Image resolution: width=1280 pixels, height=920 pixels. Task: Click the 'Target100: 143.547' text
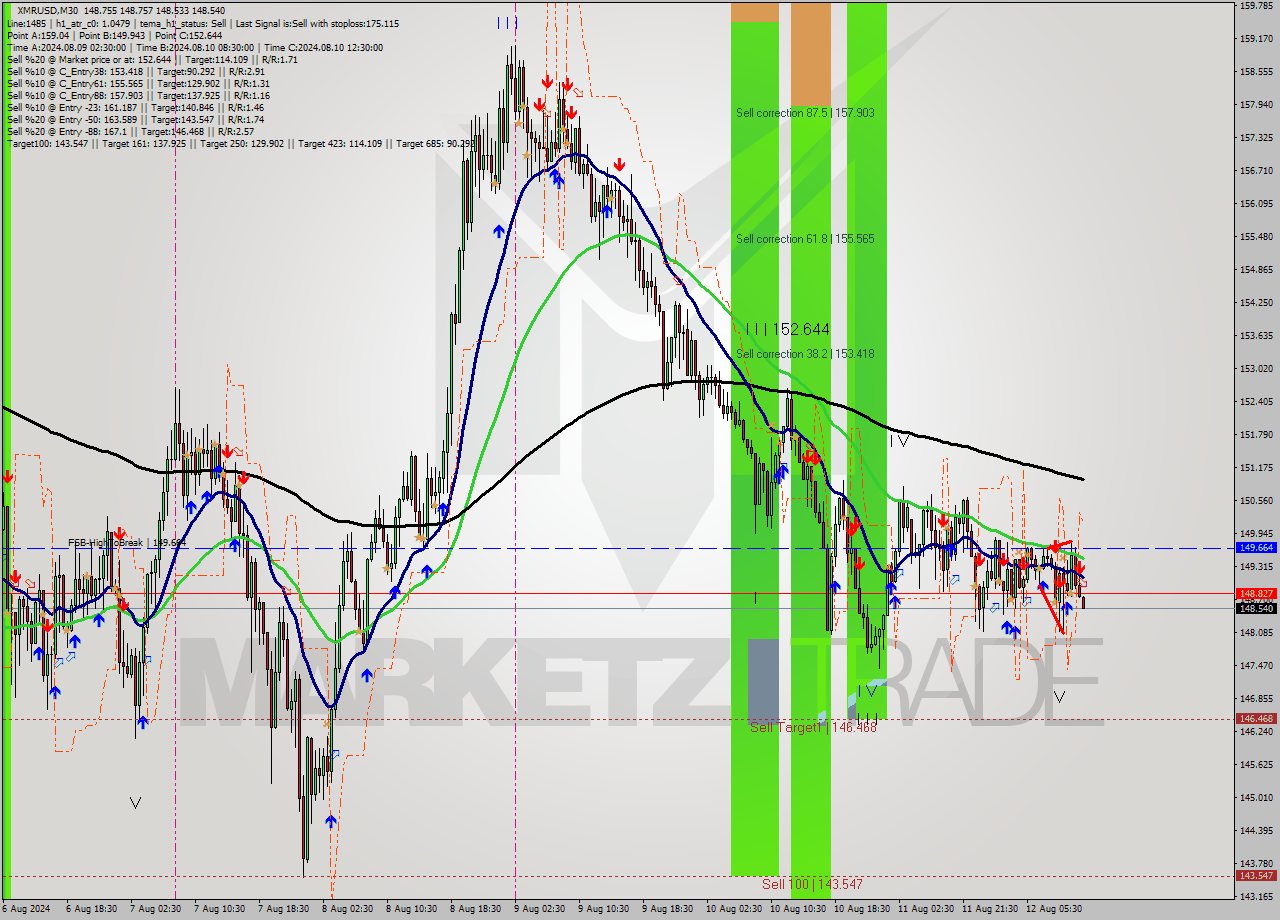pos(48,143)
